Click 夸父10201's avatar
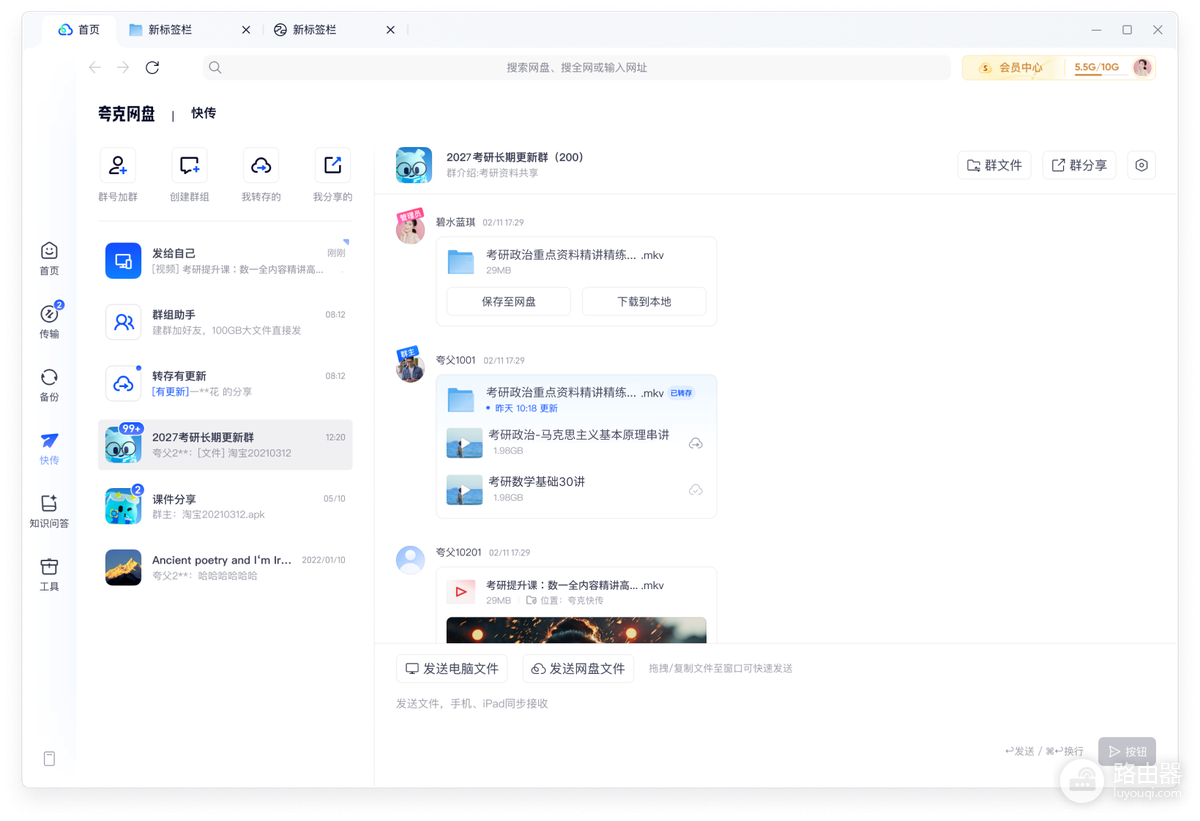This screenshot has height=821, width=1200. pyautogui.click(x=410, y=559)
